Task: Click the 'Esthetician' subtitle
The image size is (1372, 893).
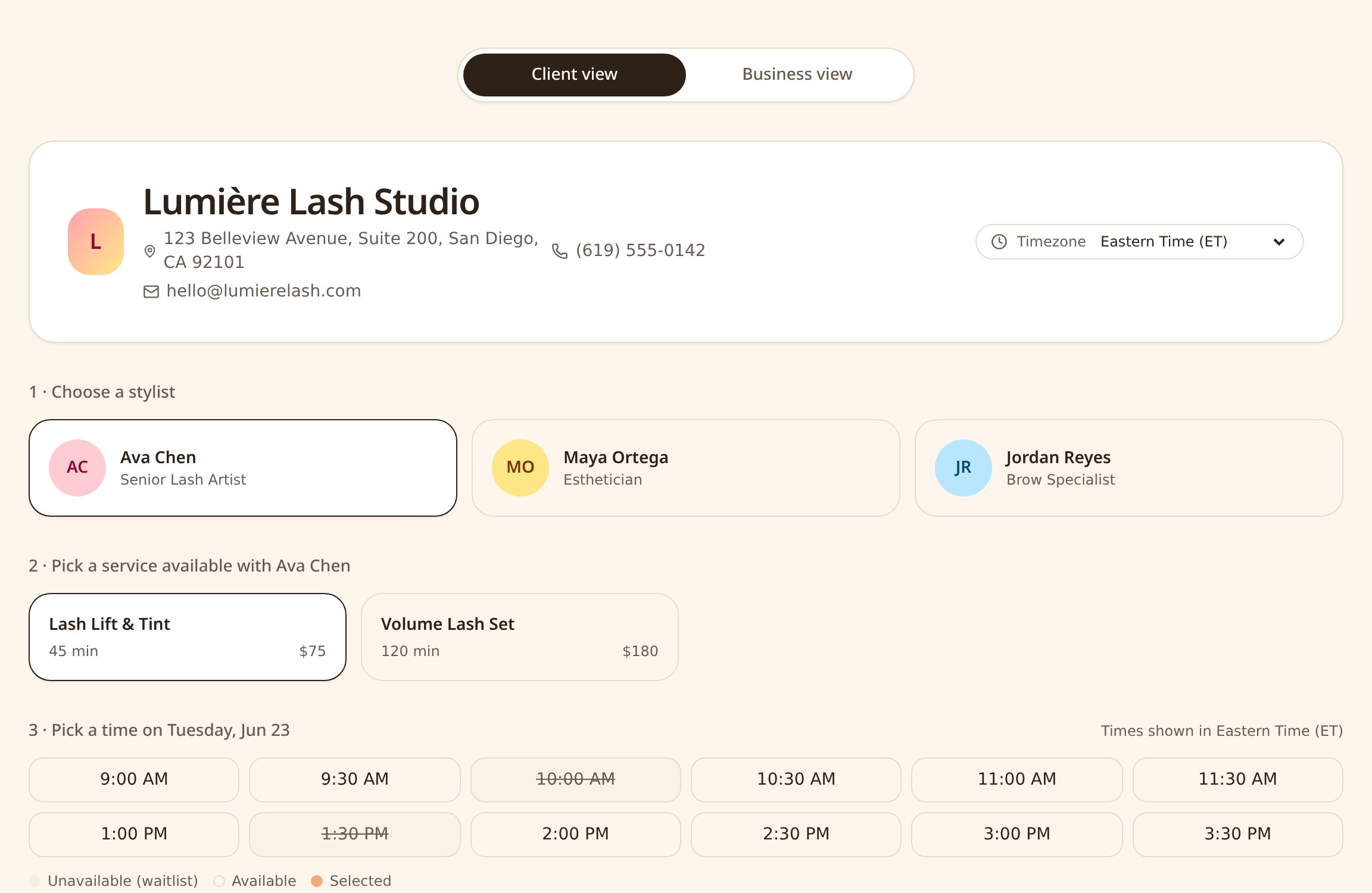Action: tap(603, 480)
